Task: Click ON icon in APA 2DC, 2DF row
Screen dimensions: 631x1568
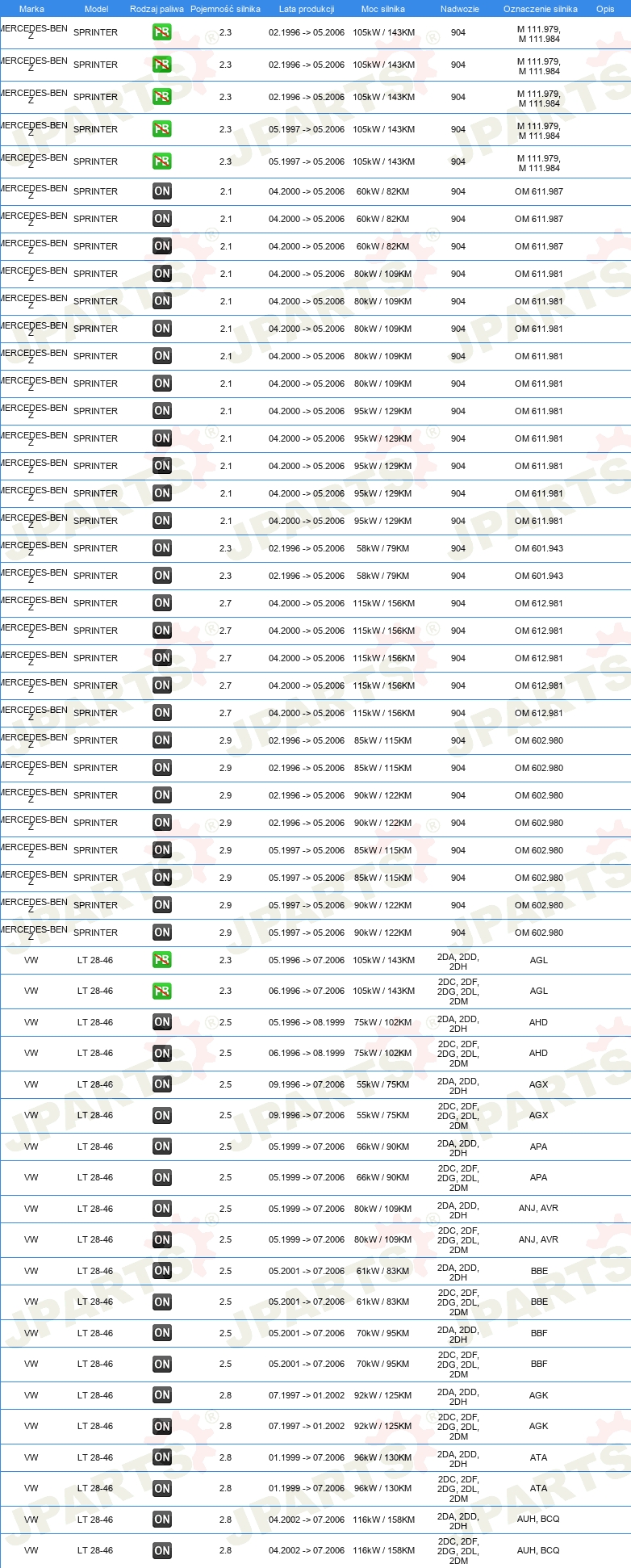Action: pyautogui.click(x=162, y=1177)
